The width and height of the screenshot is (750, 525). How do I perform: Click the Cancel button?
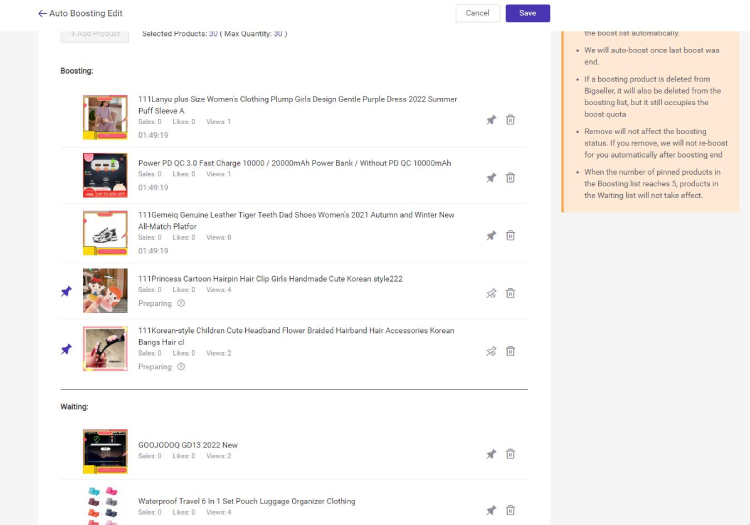(x=477, y=13)
